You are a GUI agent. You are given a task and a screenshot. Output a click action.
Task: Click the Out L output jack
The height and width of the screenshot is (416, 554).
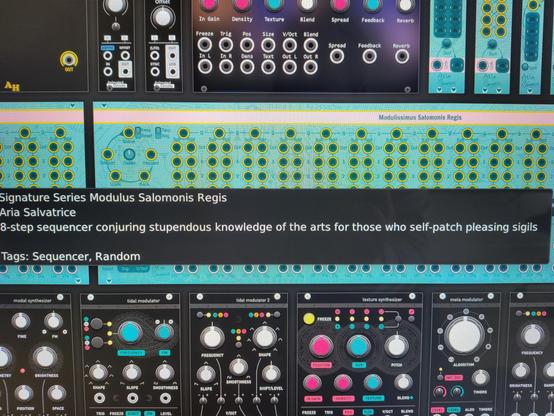click(x=289, y=67)
